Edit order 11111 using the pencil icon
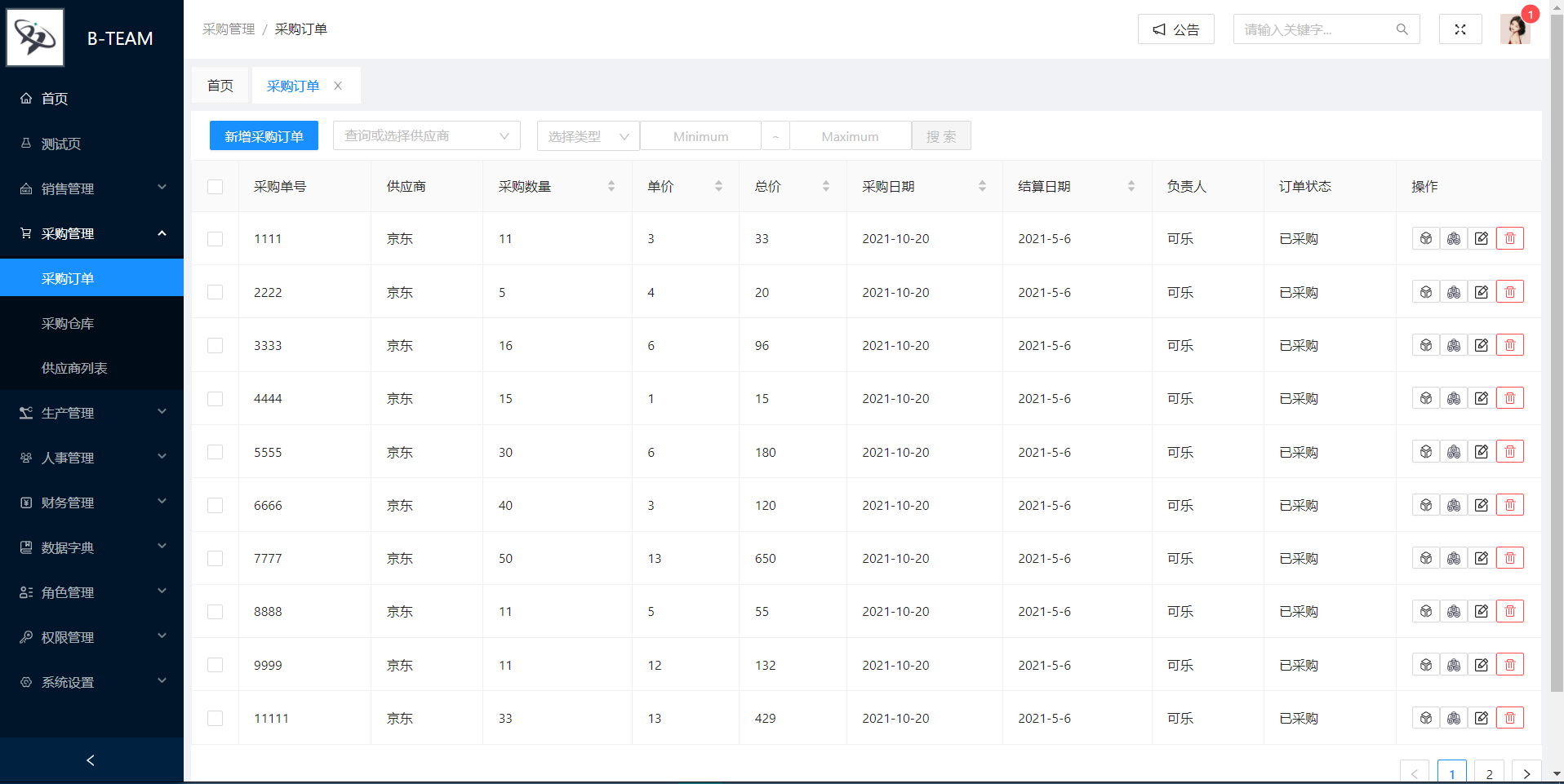 click(x=1481, y=718)
